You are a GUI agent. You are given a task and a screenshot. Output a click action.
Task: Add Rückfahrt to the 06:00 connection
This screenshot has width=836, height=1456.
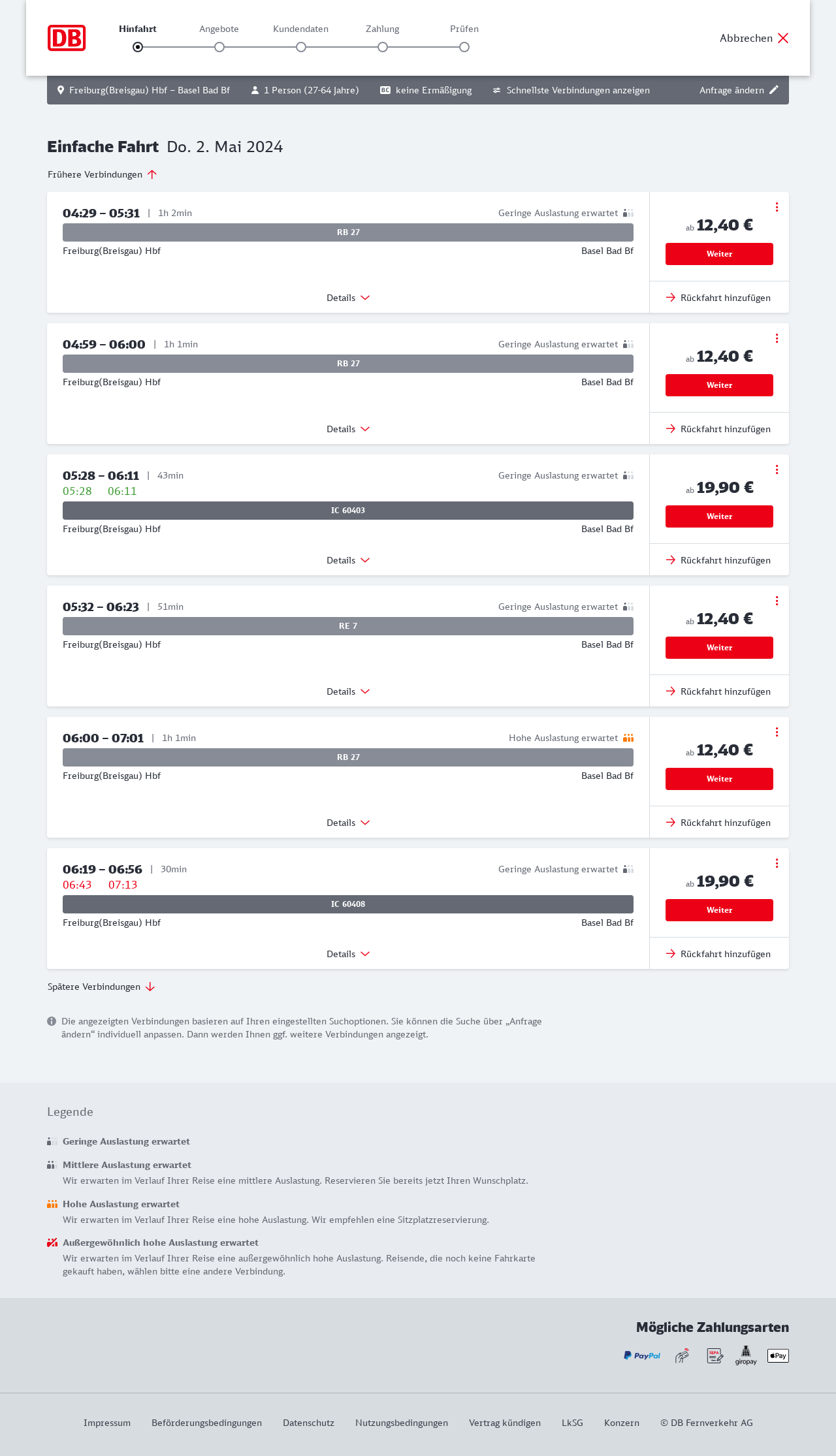(x=719, y=823)
